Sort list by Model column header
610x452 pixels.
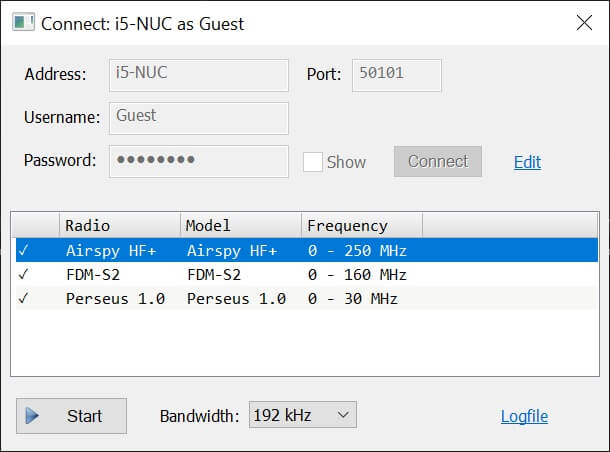[x=240, y=225]
